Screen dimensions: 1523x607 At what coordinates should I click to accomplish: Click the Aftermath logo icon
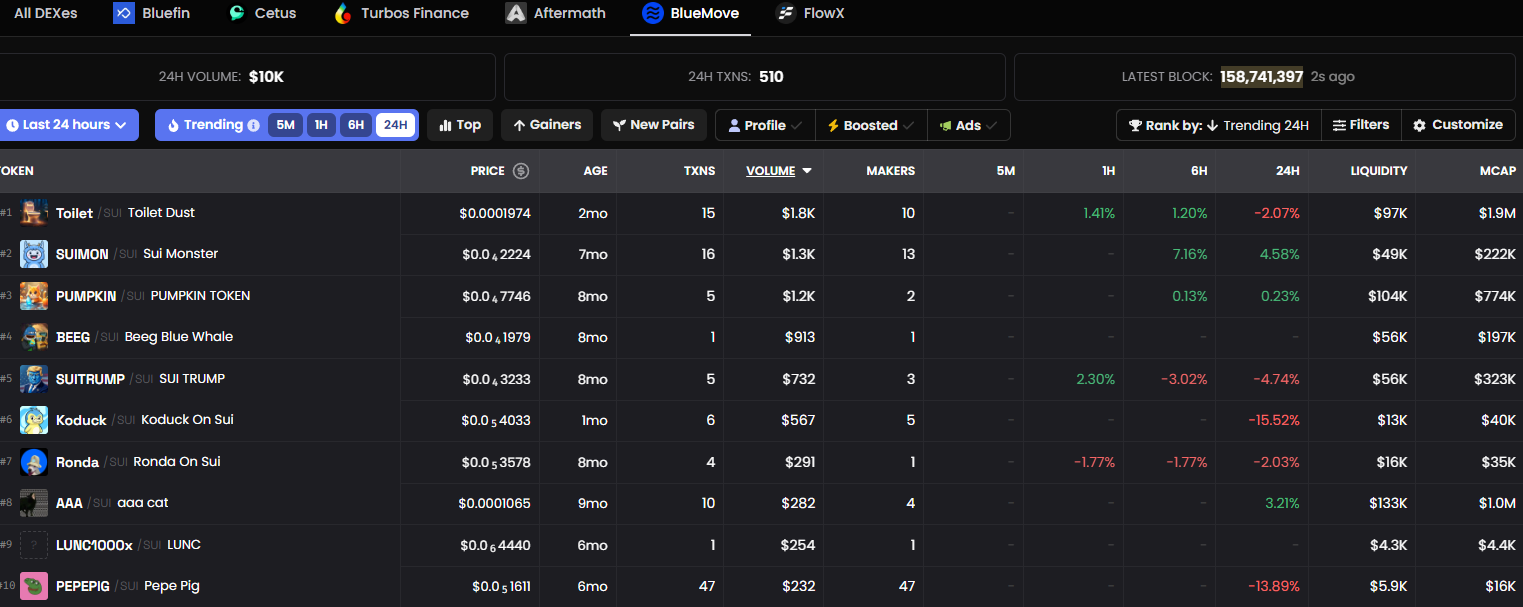pyautogui.click(x=516, y=13)
